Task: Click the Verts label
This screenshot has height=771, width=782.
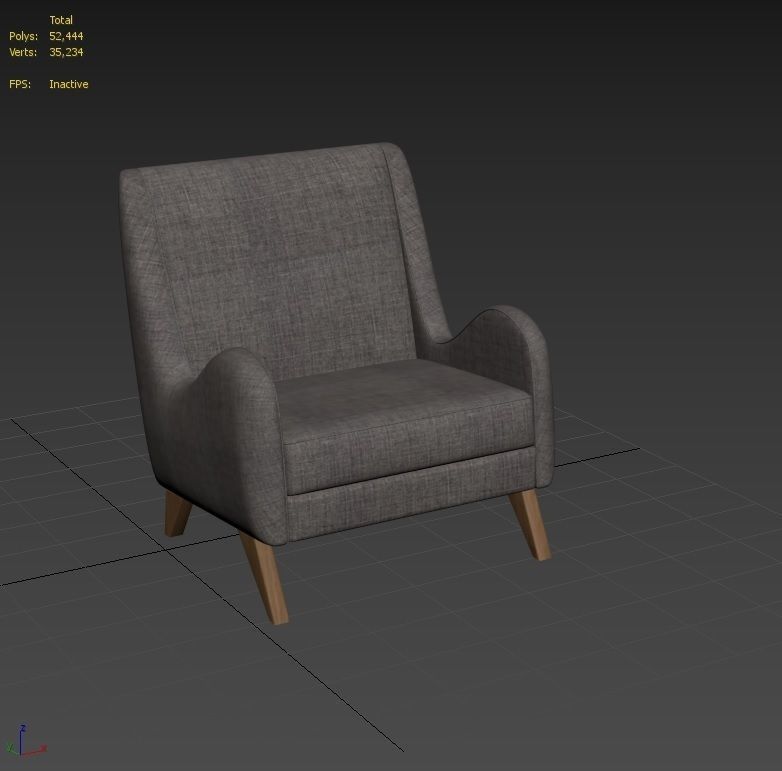Action: 23,52
